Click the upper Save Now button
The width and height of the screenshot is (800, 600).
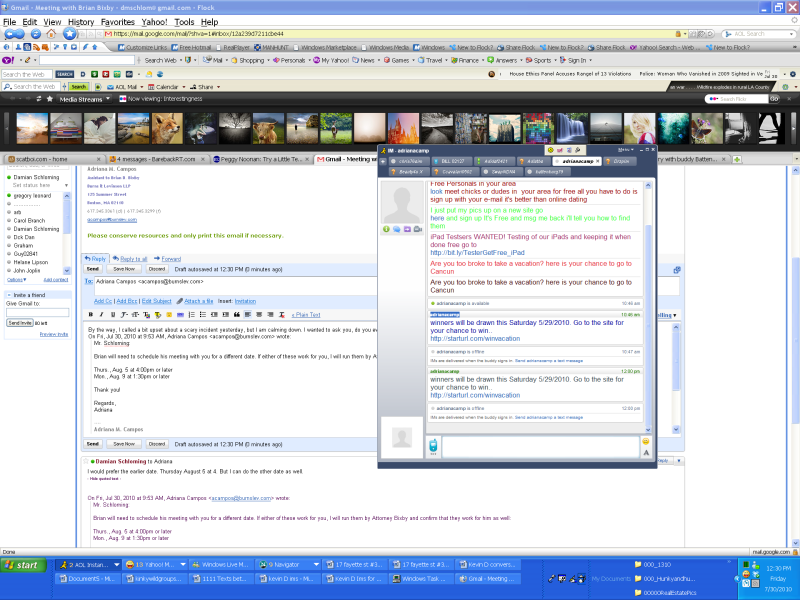click(124, 269)
